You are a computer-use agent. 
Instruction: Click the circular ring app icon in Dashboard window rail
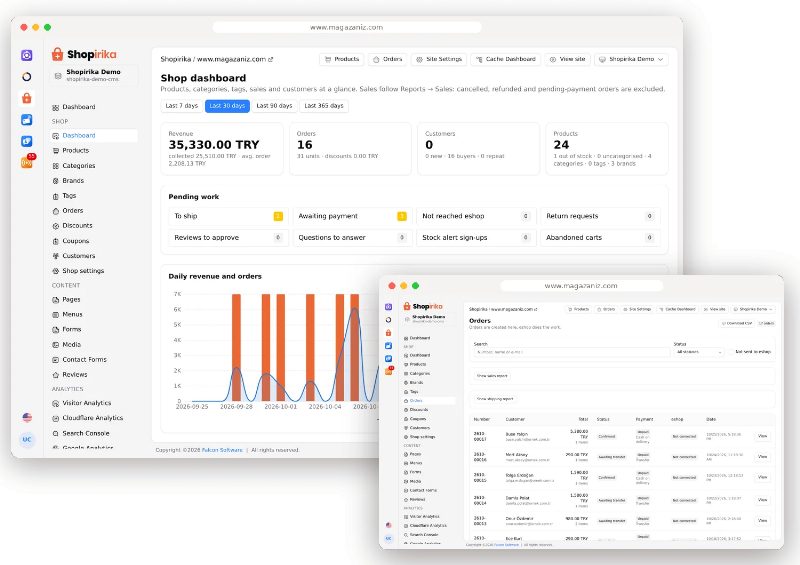click(27, 77)
